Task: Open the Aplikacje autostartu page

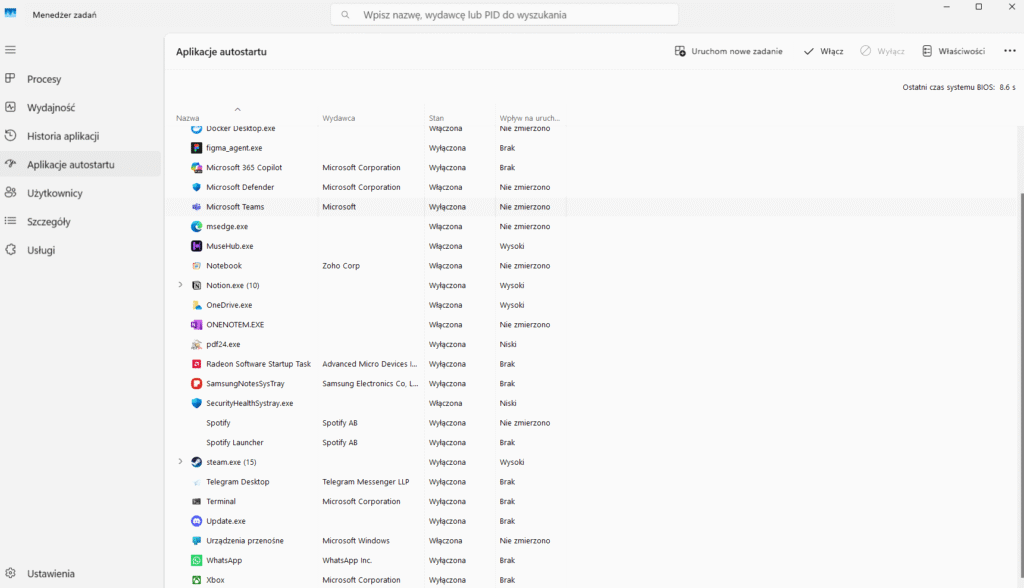Action: 80,164
